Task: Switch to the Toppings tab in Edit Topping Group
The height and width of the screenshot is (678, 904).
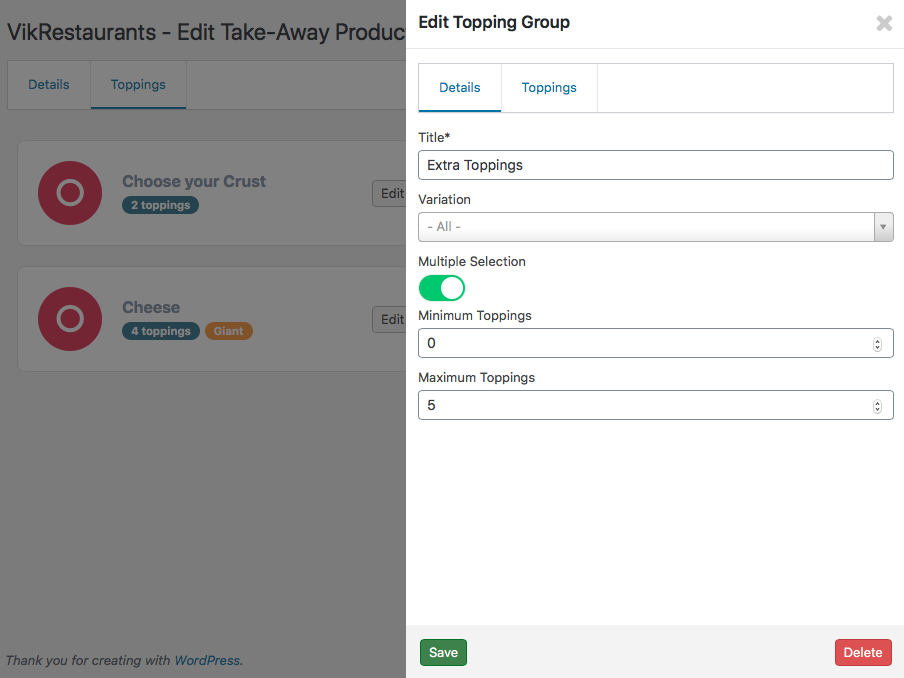Action: click(x=549, y=88)
